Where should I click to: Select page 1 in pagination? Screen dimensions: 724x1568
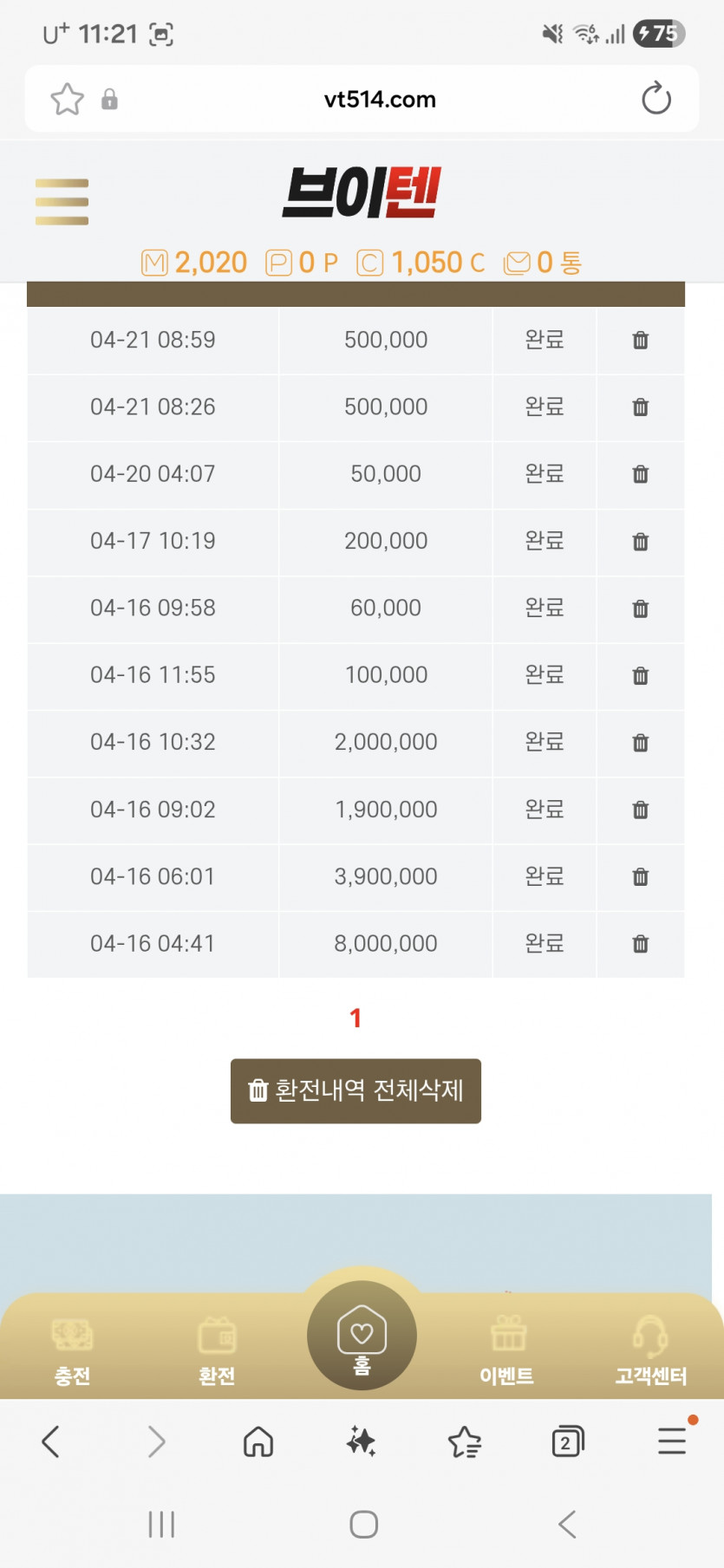(355, 1018)
